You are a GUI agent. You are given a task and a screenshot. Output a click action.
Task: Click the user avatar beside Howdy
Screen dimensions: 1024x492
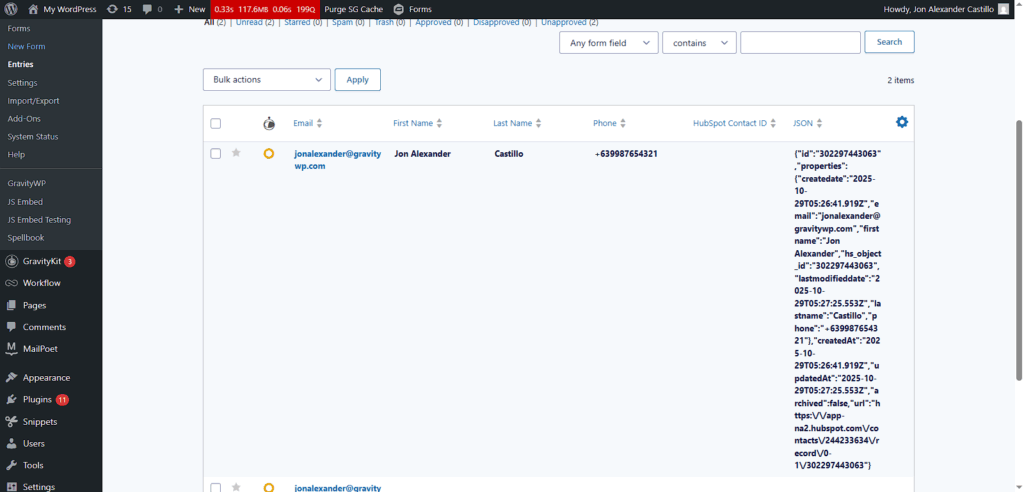pyautogui.click(x=1003, y=9)
